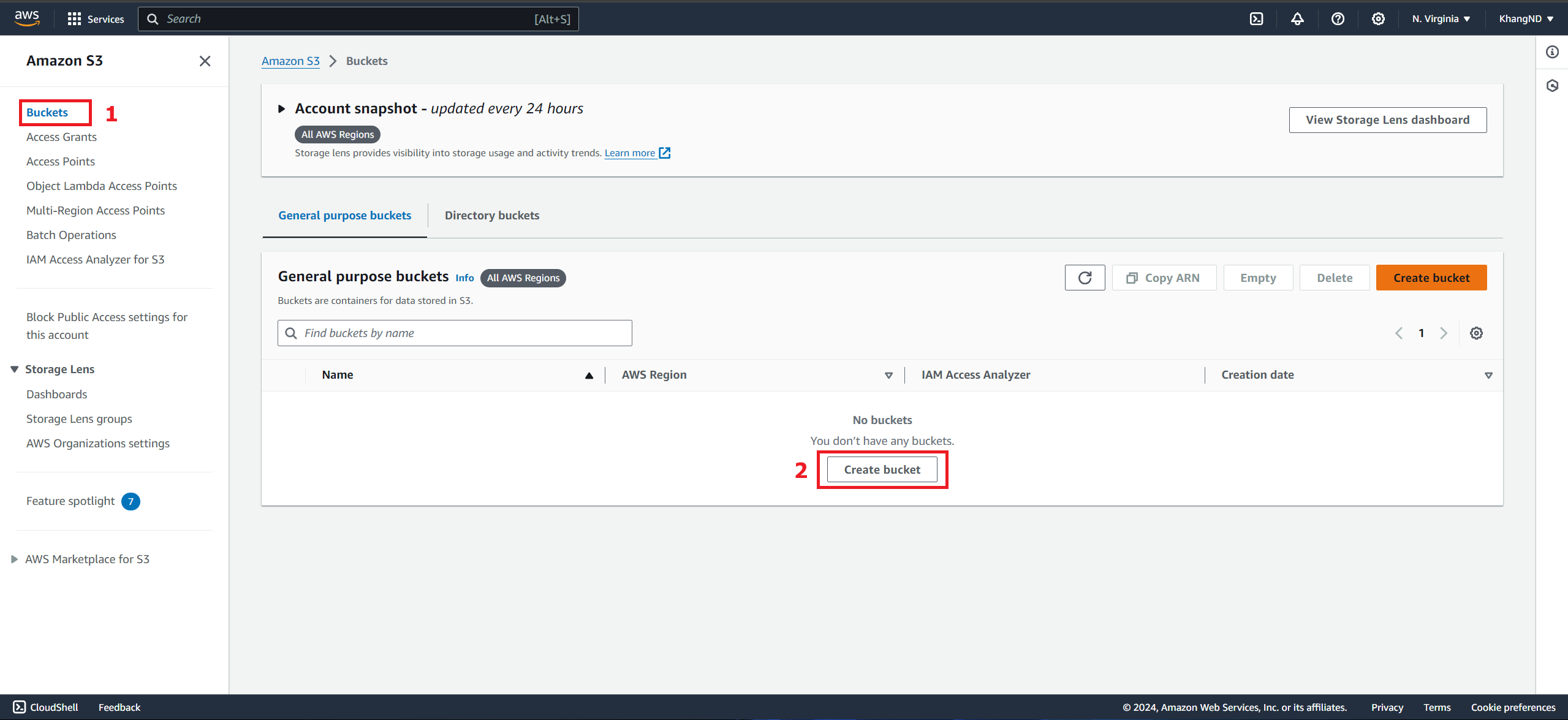Open Storage Lens Dashboards
Screen dimensions: 1568x720
[x=56, y=394]
